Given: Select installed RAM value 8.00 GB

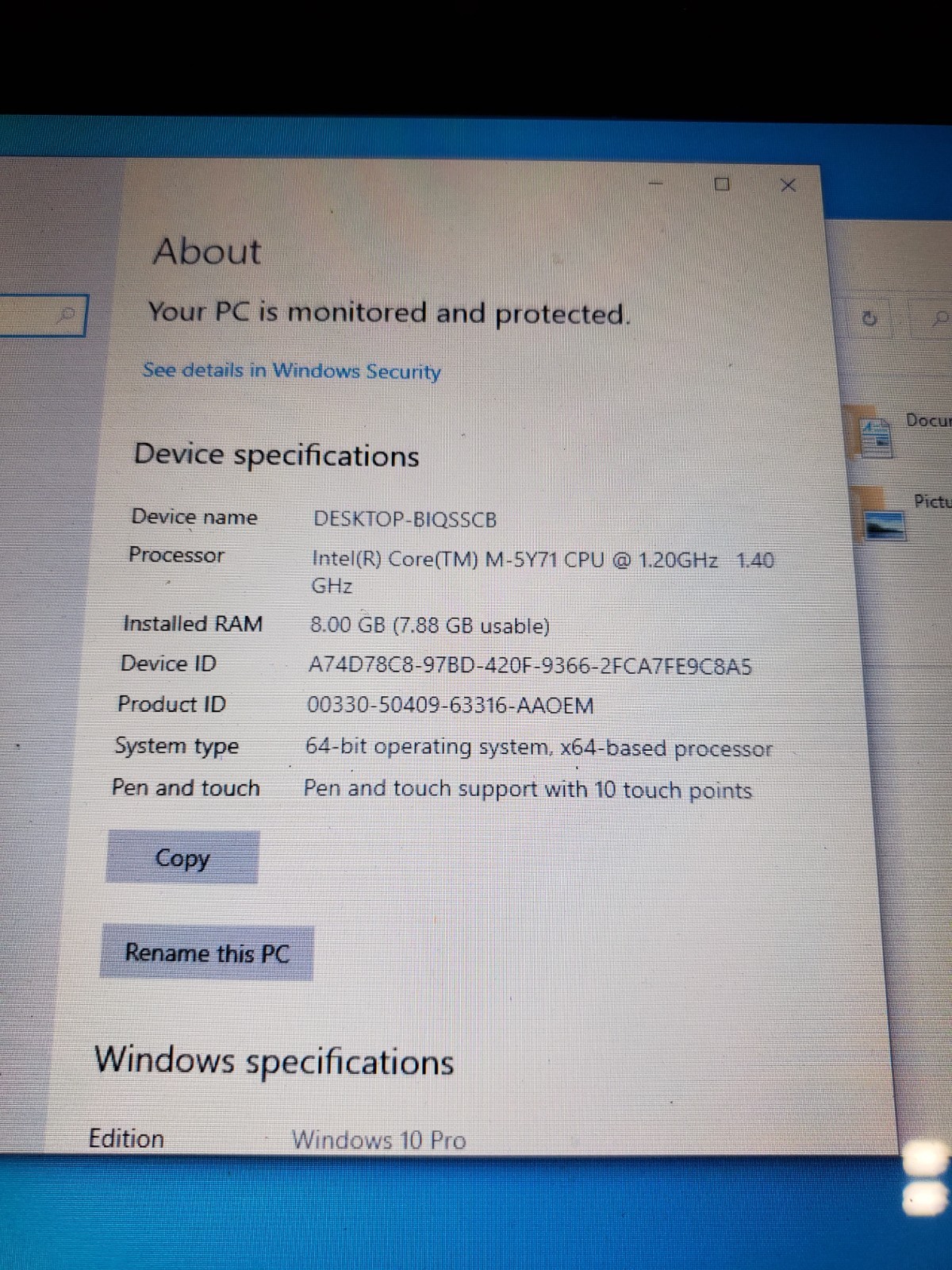Looking at the screenshot, I should (x=429, y=625).
